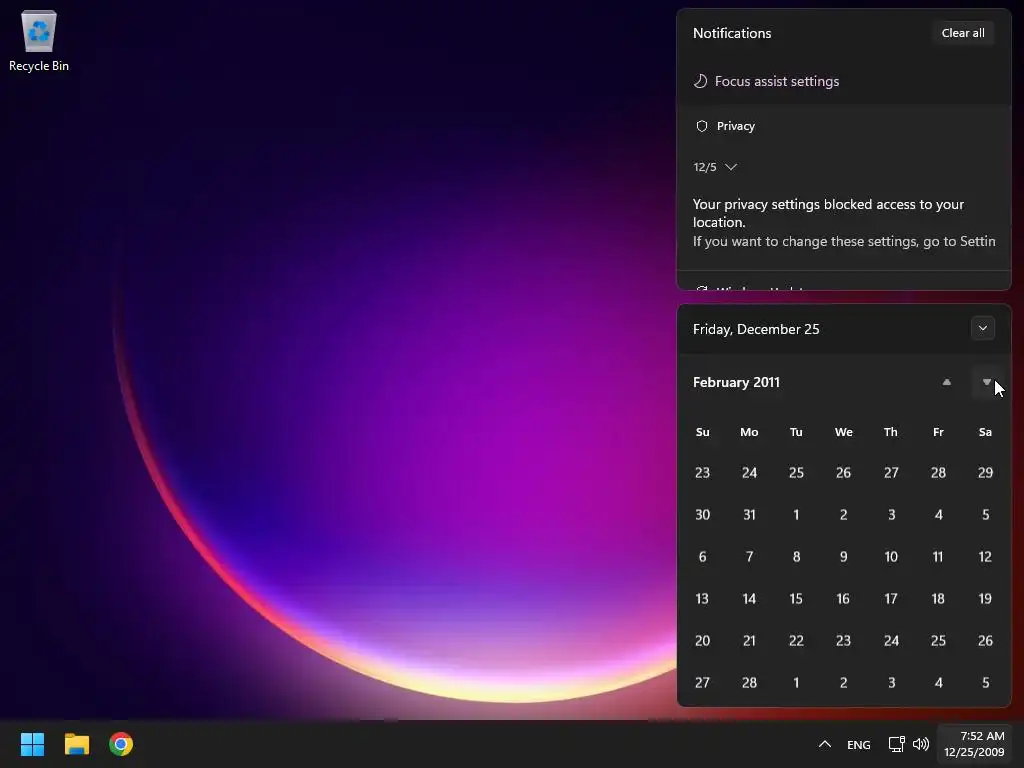This screenshot has width=1024, height=768.
Task: Select February 5 in the first week
Action: click(x=985, y=515)
